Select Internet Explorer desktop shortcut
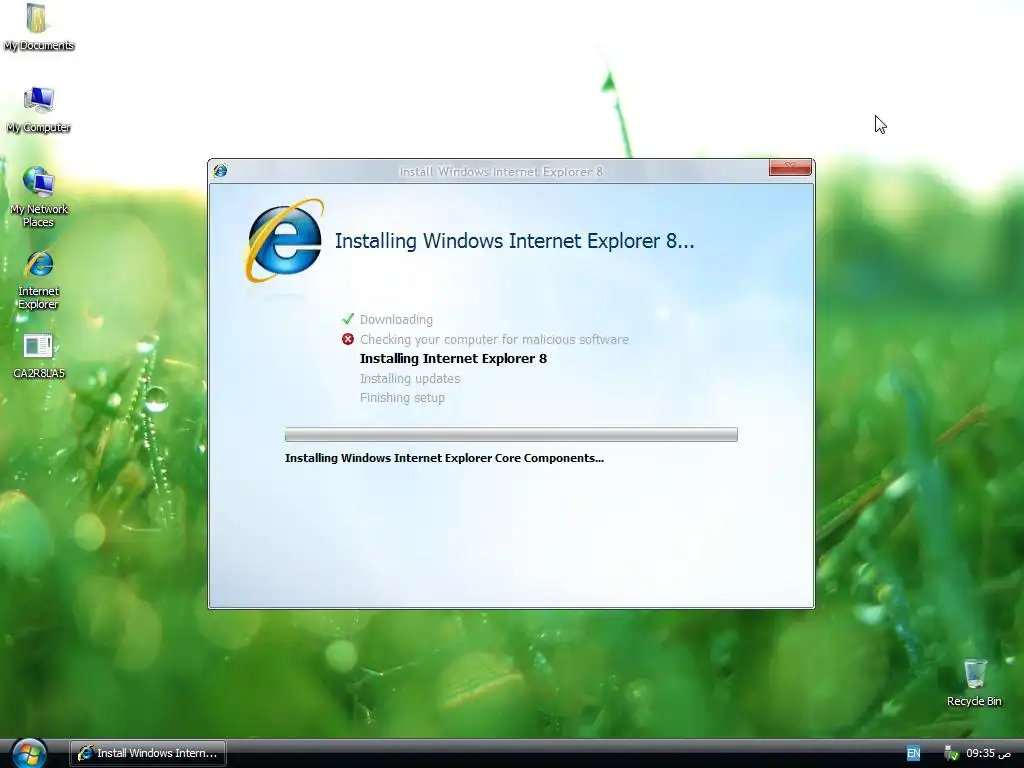This screenshot has height=768, width=1024. click(39, 280)
